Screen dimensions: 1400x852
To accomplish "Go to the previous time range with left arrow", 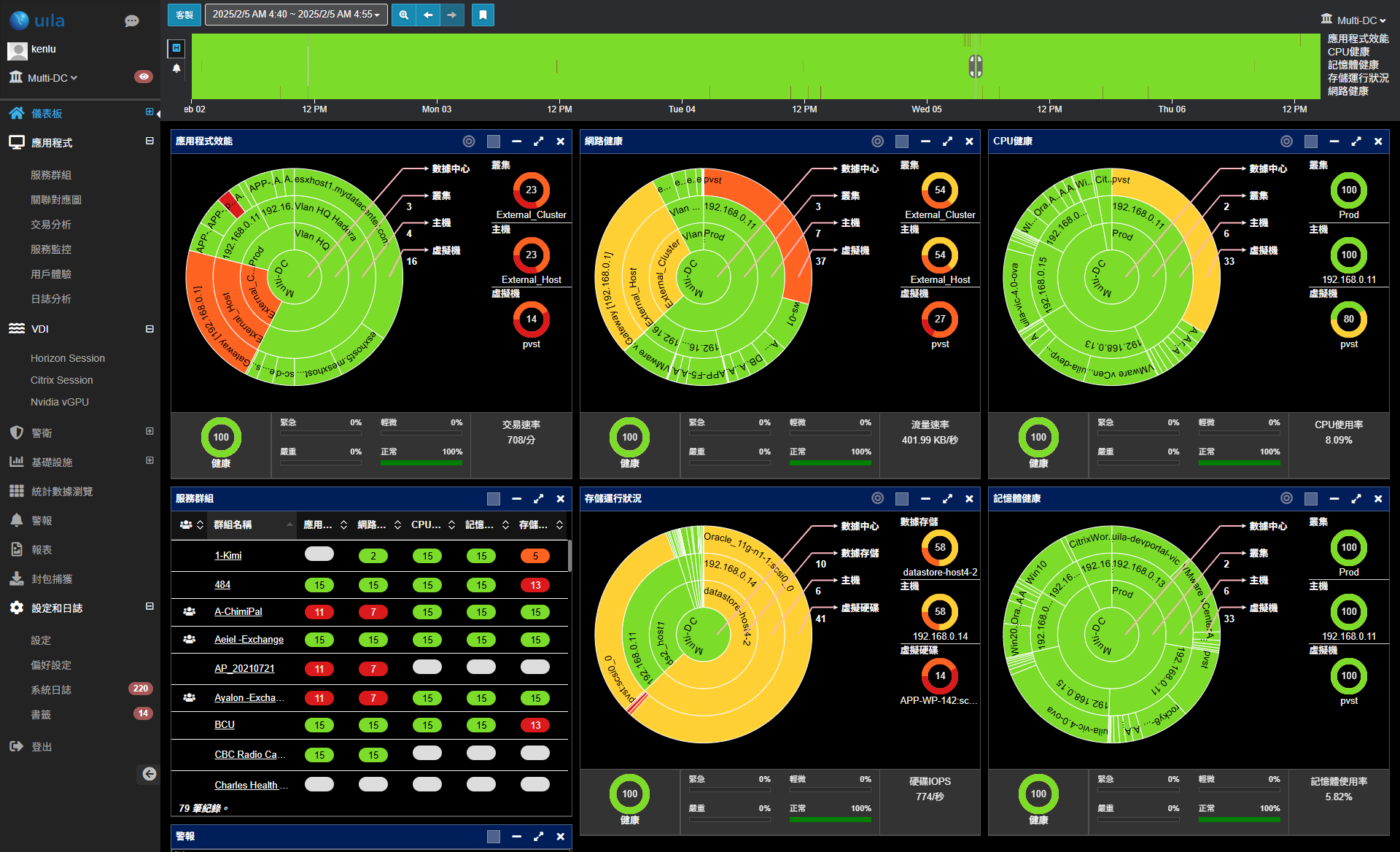I will [428, 15].
